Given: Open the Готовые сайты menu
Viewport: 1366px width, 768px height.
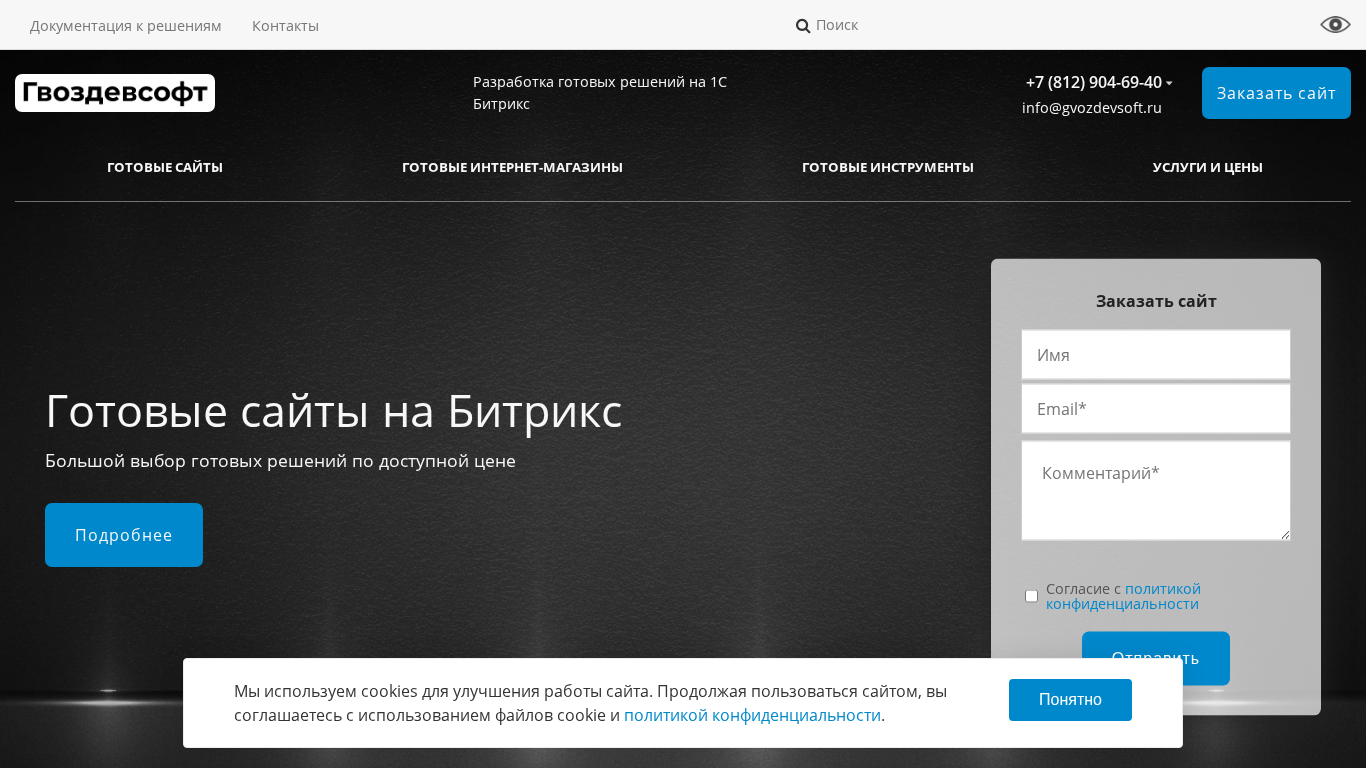Looking at the screenshot, I should click(x=165, y=167).
